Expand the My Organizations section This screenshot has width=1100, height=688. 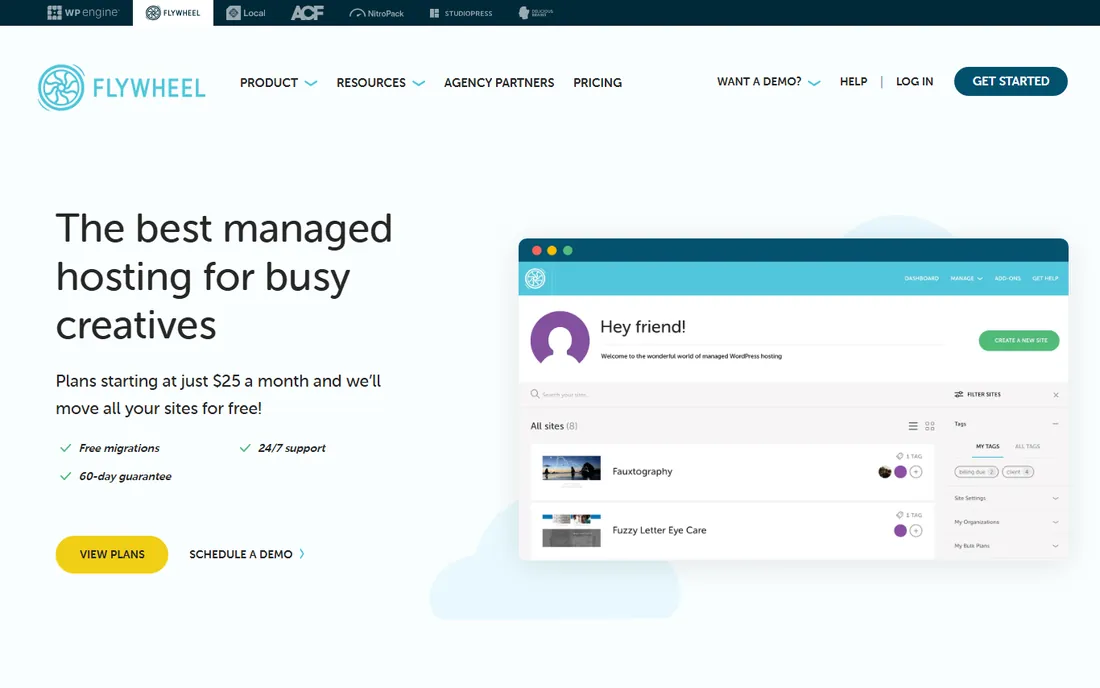pos(1006,522)
